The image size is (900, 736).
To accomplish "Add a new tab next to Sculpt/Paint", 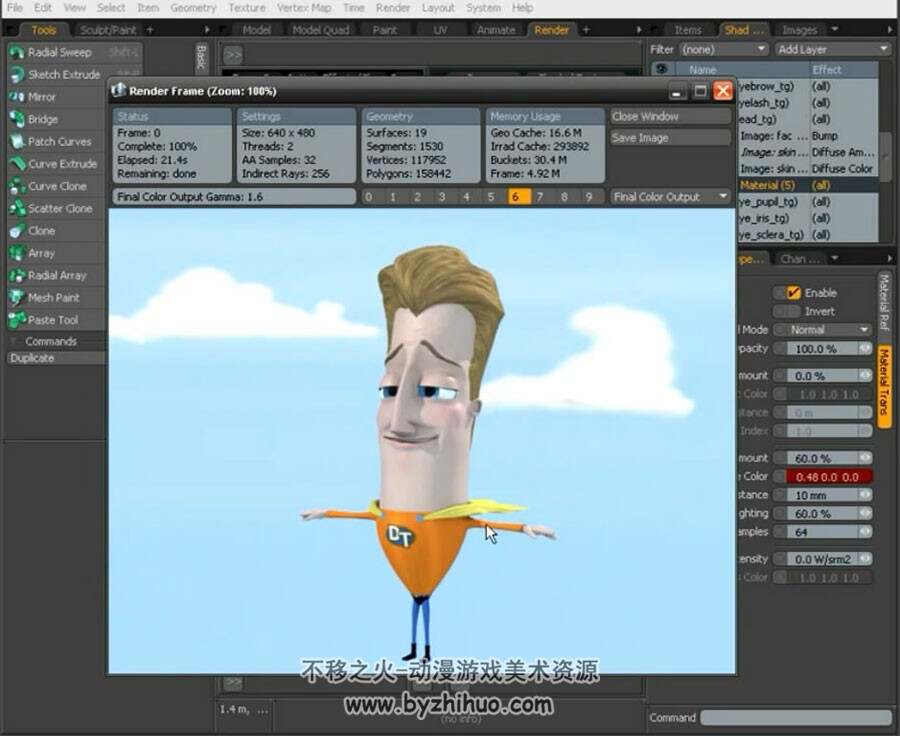I will pyautogui.click(x=150, y=29).
